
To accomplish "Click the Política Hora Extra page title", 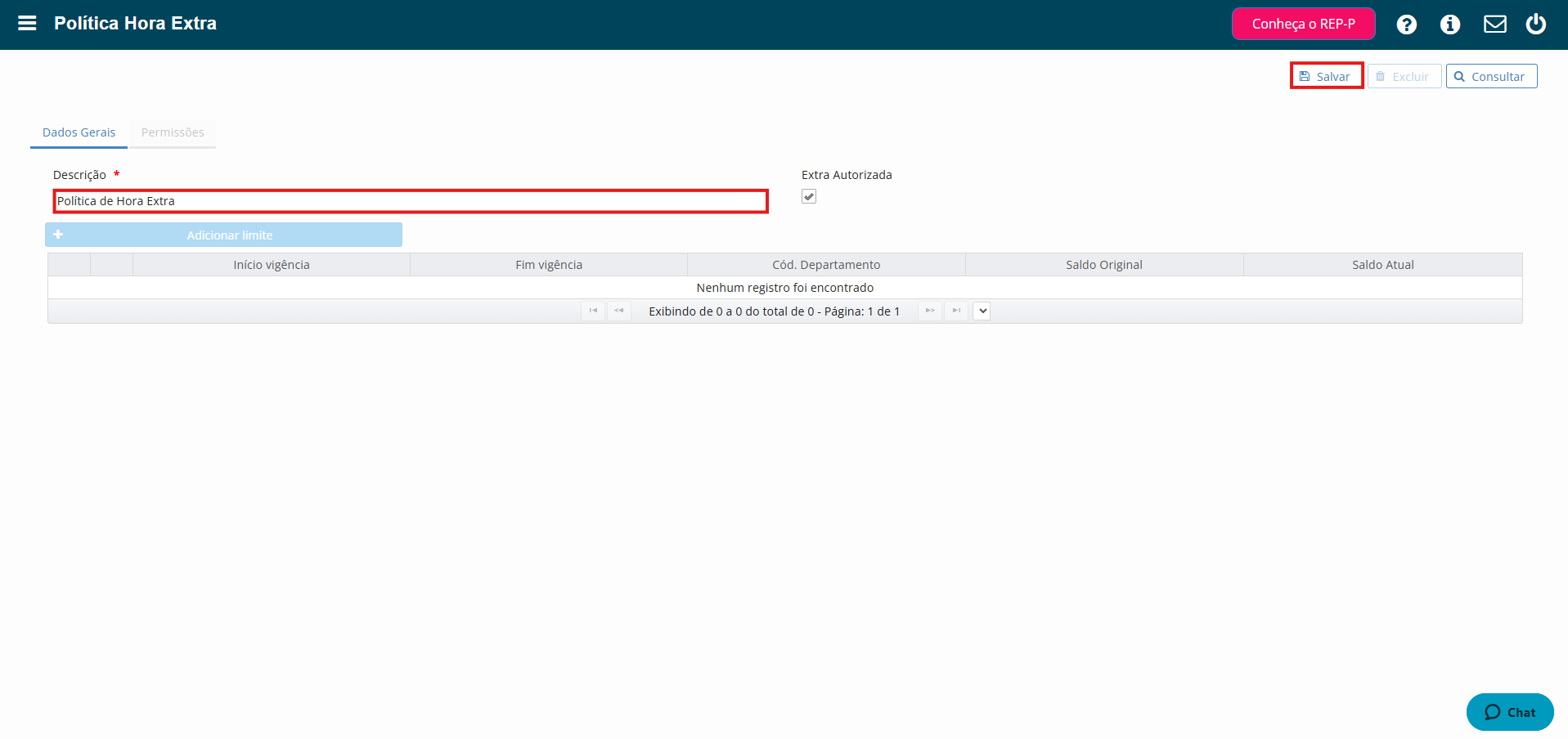I will point(136,23).
